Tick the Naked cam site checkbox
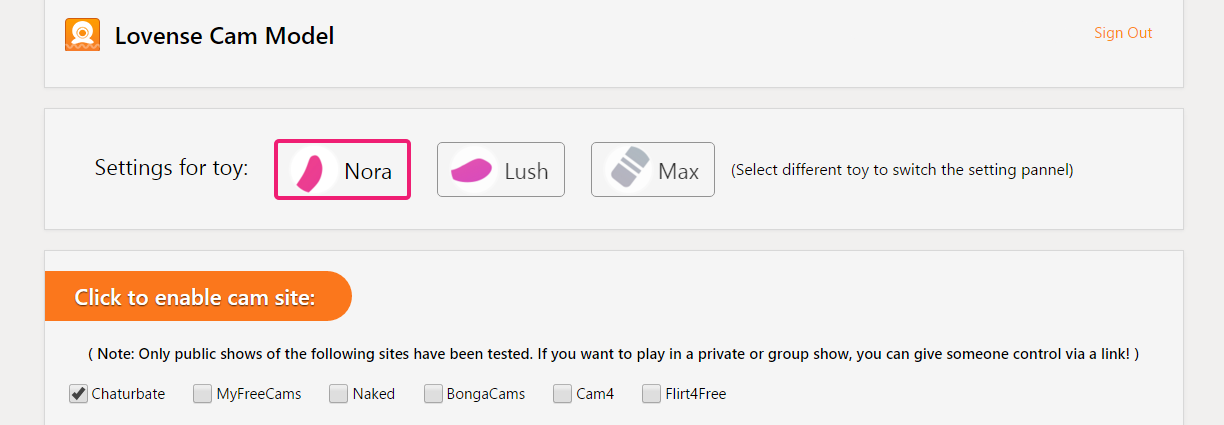The width and height of the screenshot is (1224, 425). (x=339, y=394)
